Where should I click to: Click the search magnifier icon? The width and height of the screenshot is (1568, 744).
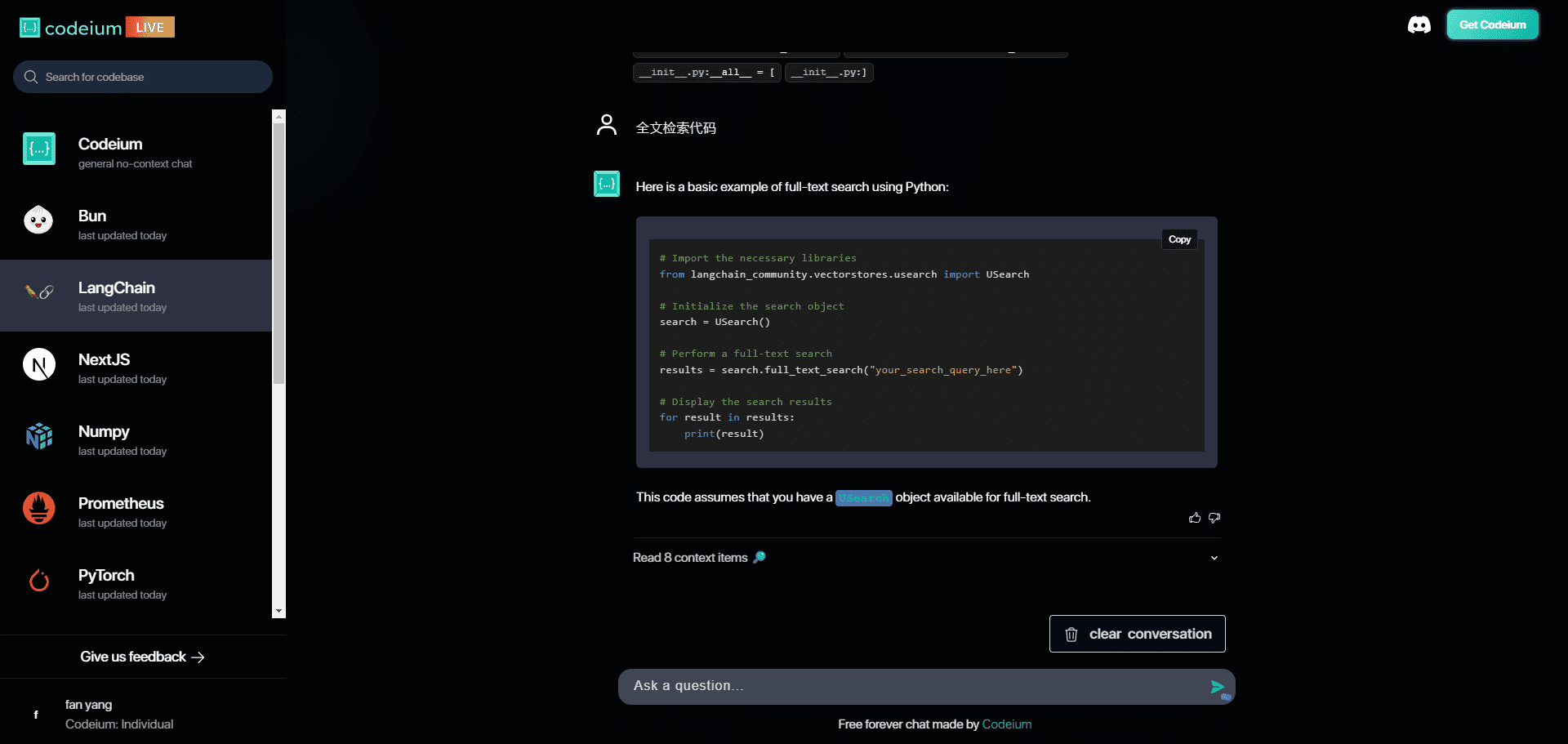[31, 77]
